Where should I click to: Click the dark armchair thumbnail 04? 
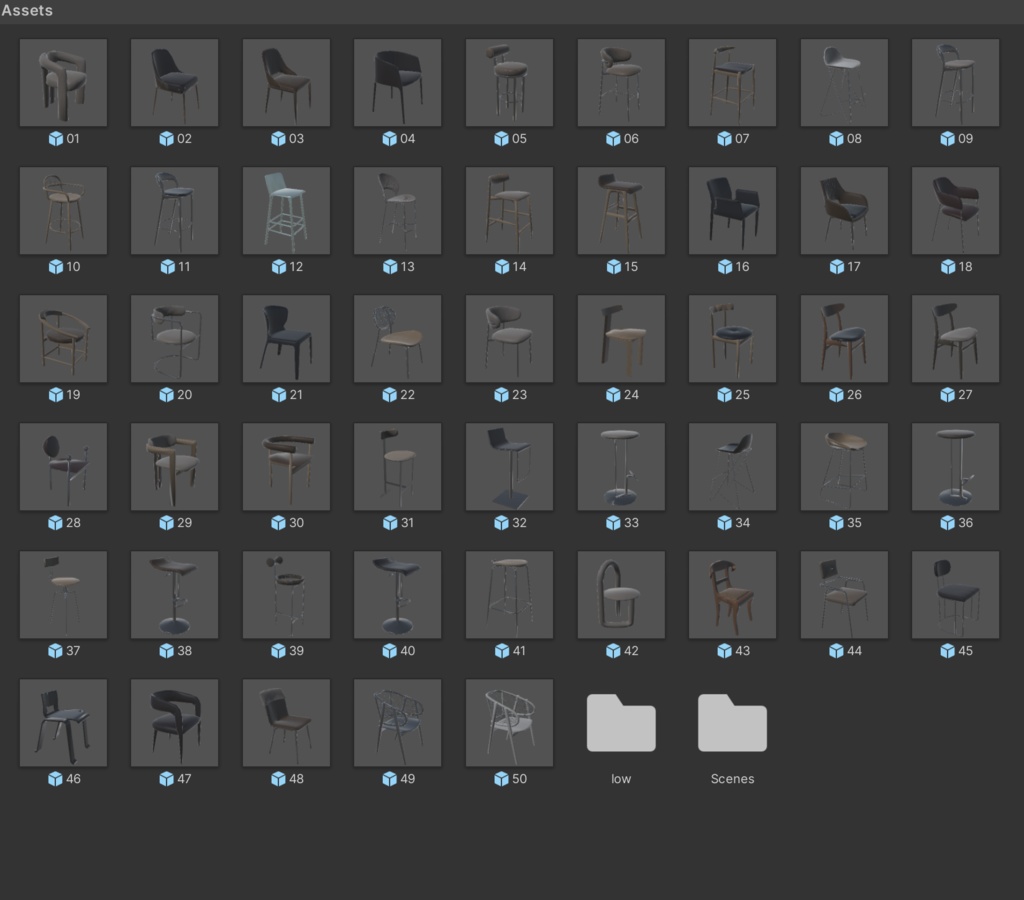click(397, 82)
